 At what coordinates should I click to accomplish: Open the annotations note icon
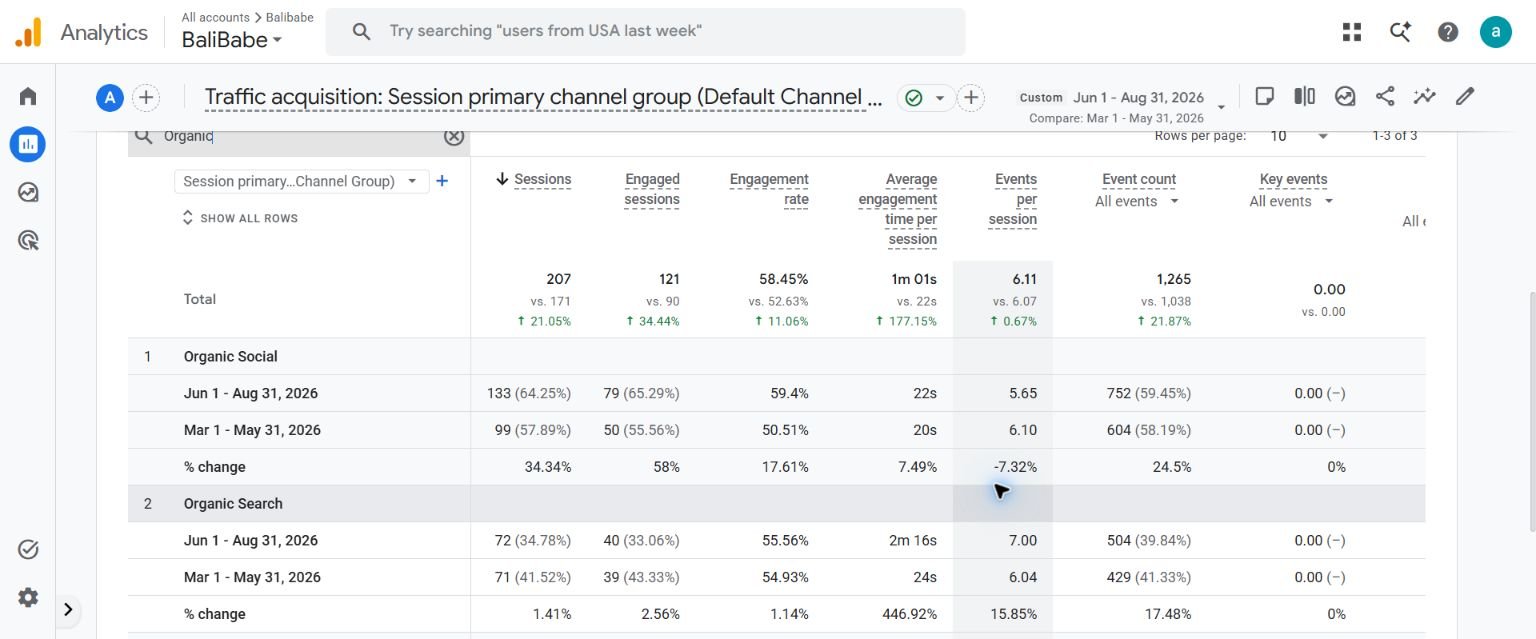pos(1265,96)
